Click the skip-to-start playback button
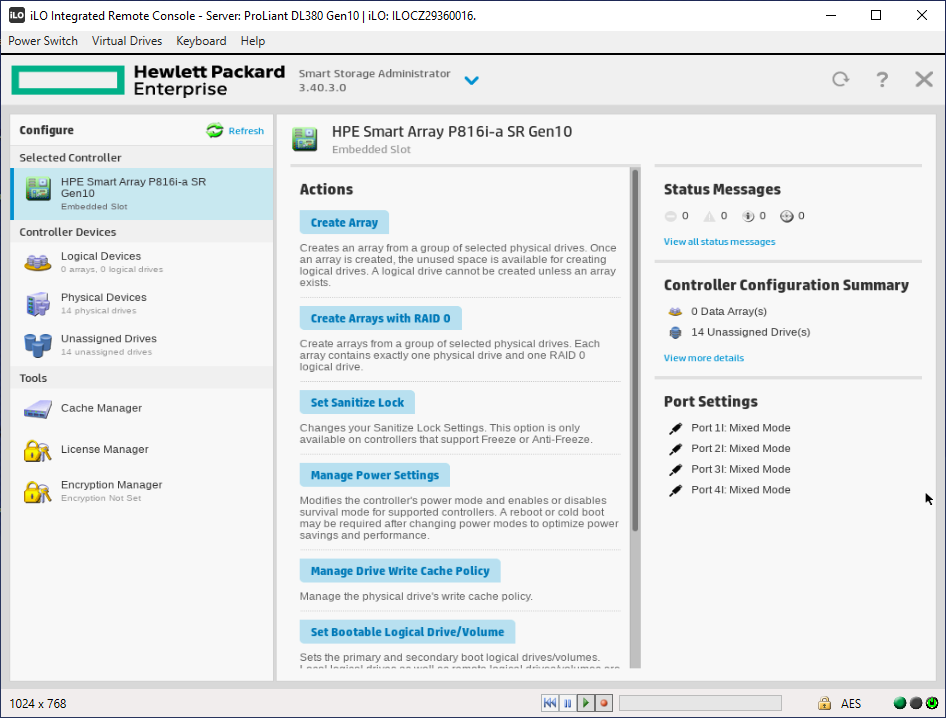The height and width of the screenshot is (718, 946). point(550,703)
